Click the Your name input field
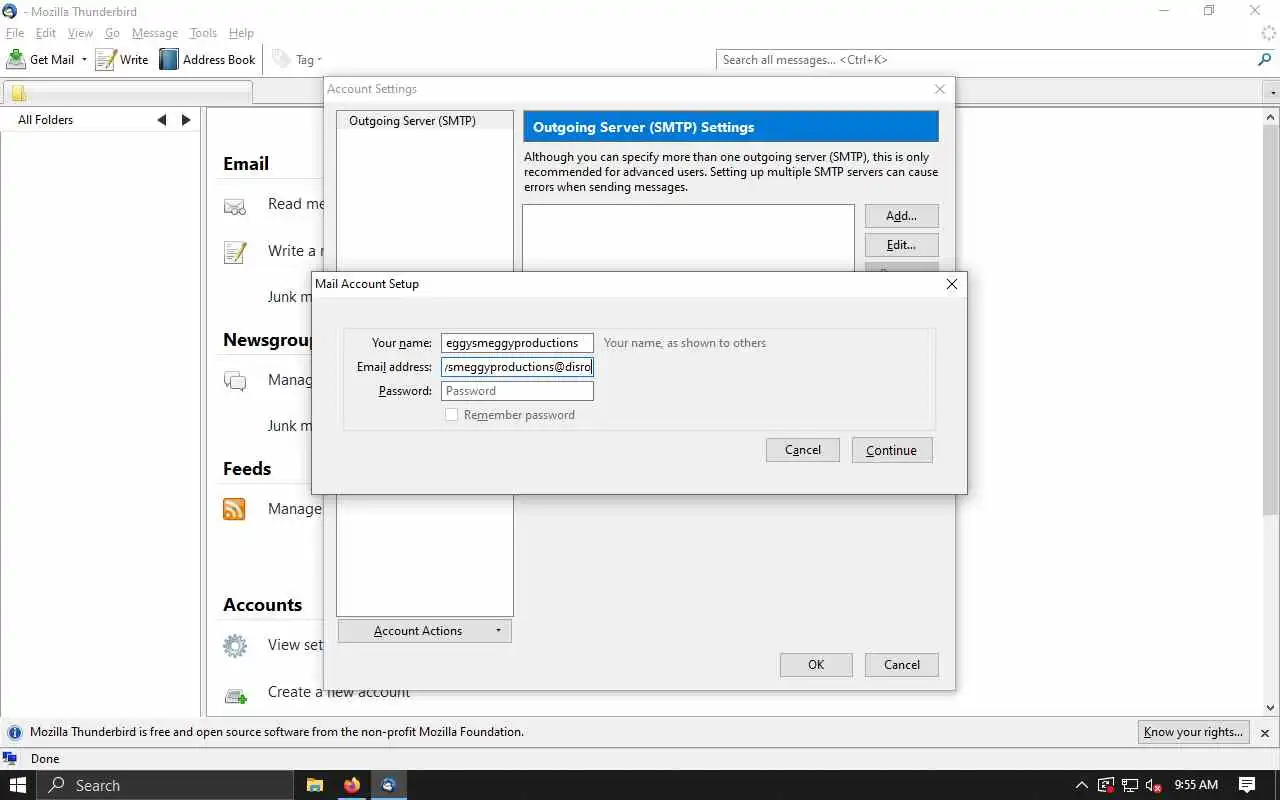 click(517, 343)
